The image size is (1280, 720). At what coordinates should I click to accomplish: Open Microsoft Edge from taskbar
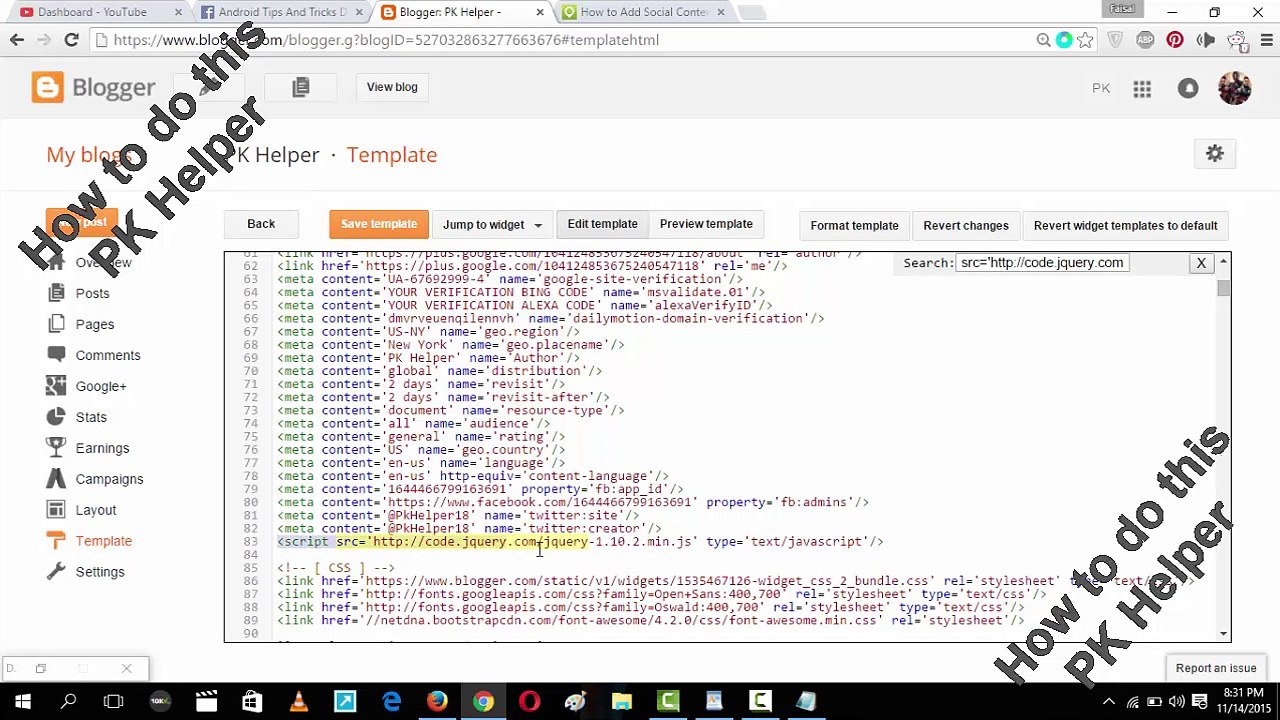tap(391, 702)
